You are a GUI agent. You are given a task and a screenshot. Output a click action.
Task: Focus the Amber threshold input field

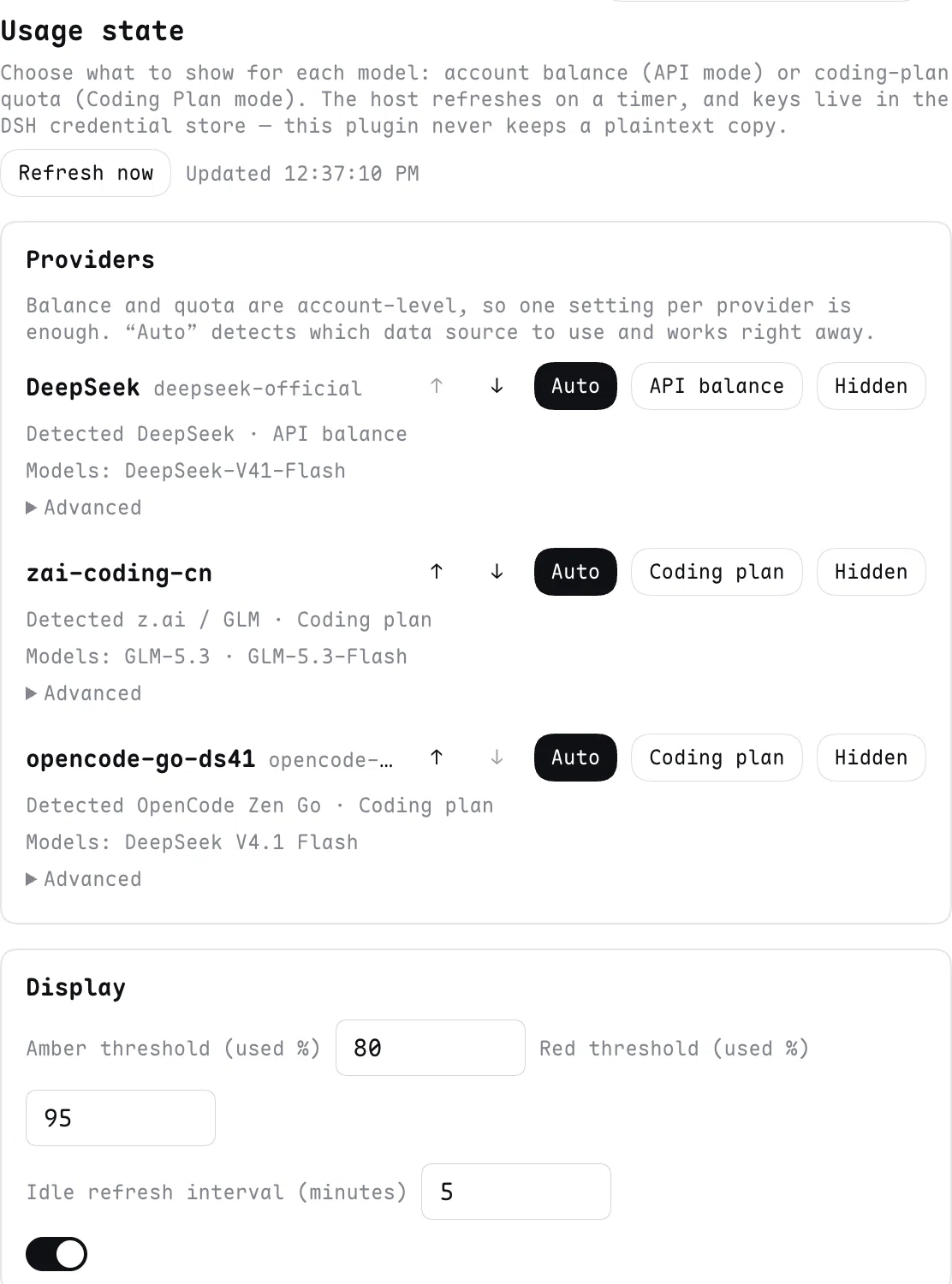point(431,1048)
